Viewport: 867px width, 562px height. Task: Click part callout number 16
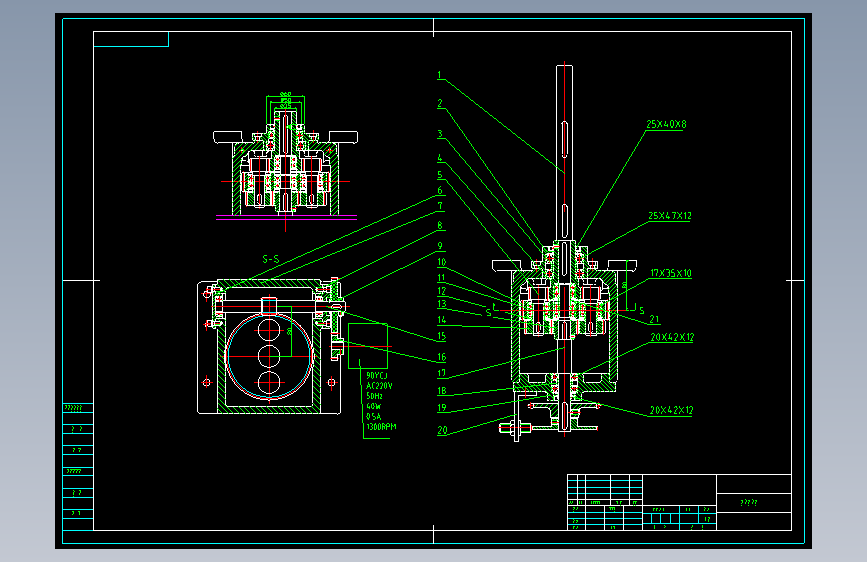tap(442, 357)
